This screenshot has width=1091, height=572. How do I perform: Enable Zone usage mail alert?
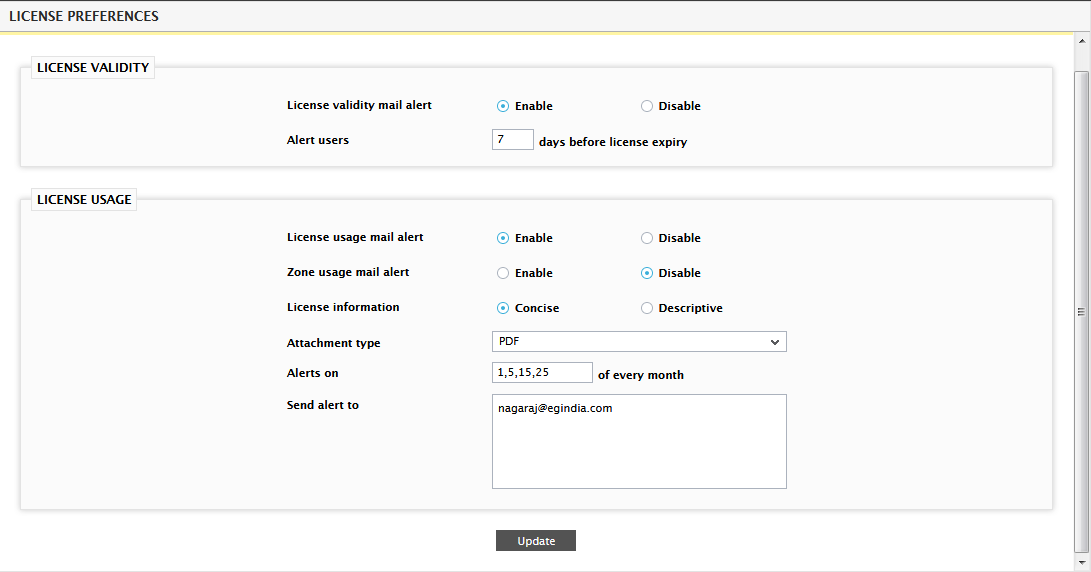(x=503, y=273)
